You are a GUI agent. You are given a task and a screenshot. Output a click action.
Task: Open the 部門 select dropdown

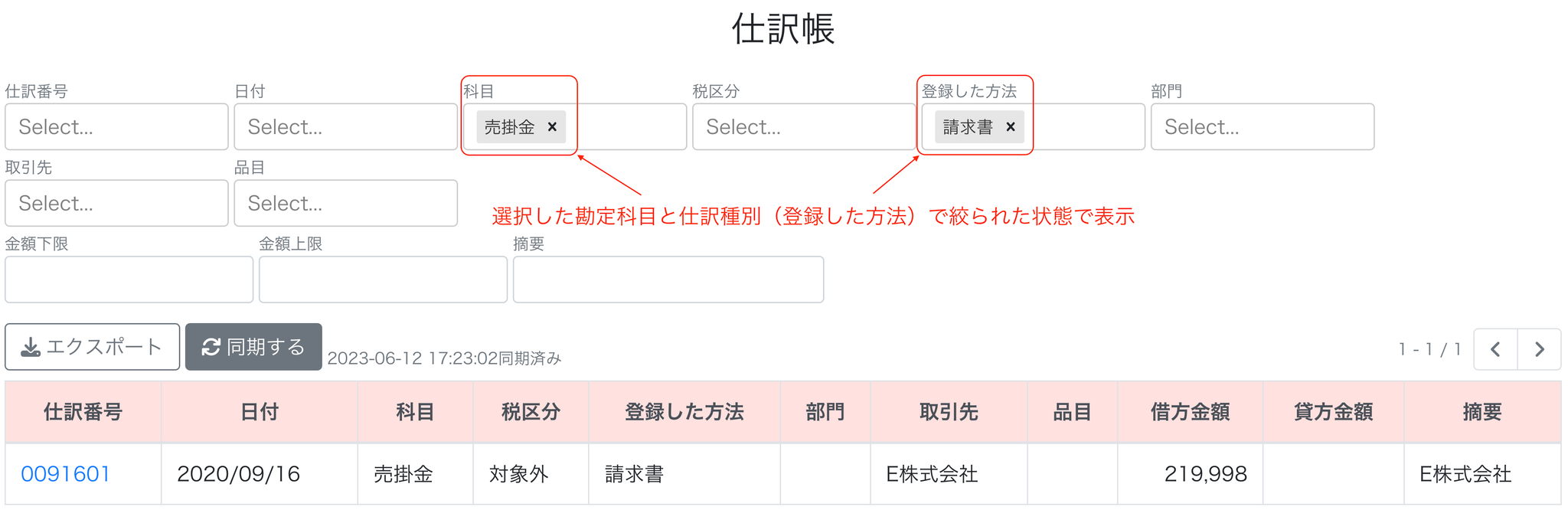click(1263, 127)
